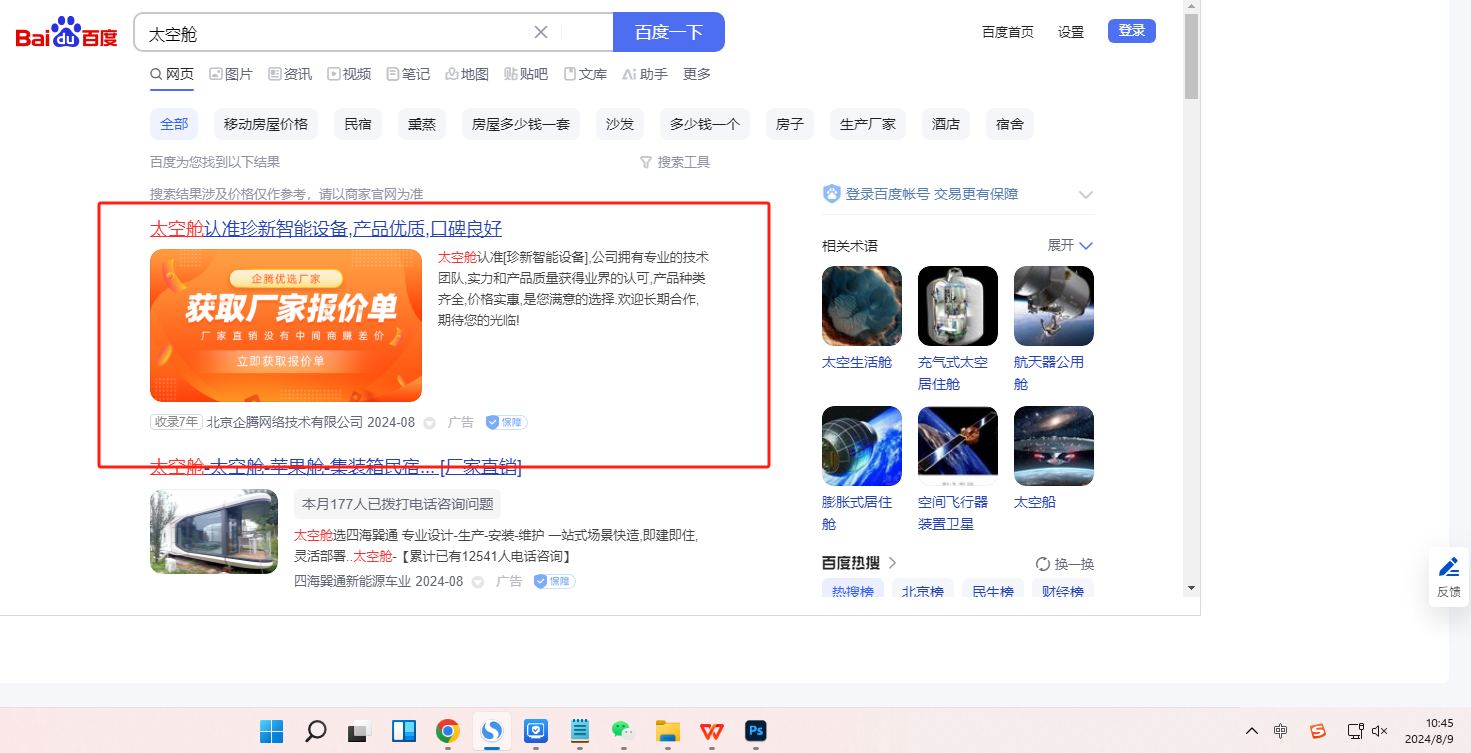Filter by 房屋多少钱一套 chip
The image size is (1471, 753).
[521, 124]
